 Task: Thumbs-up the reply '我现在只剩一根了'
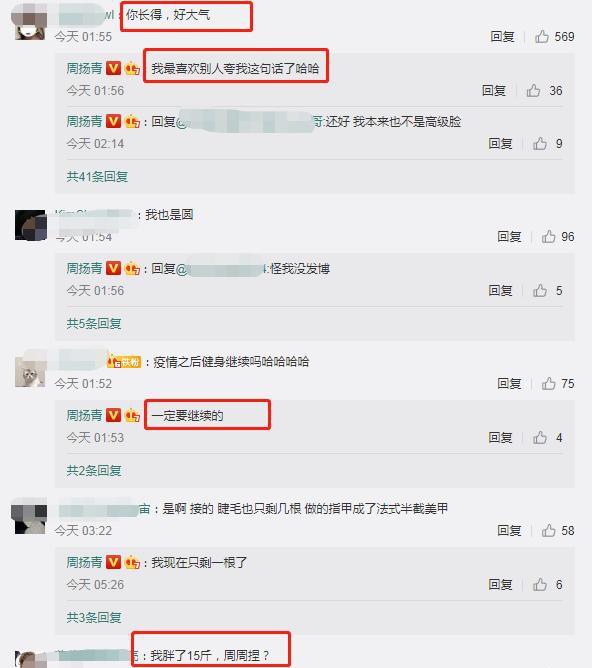[x=540, y=584]
